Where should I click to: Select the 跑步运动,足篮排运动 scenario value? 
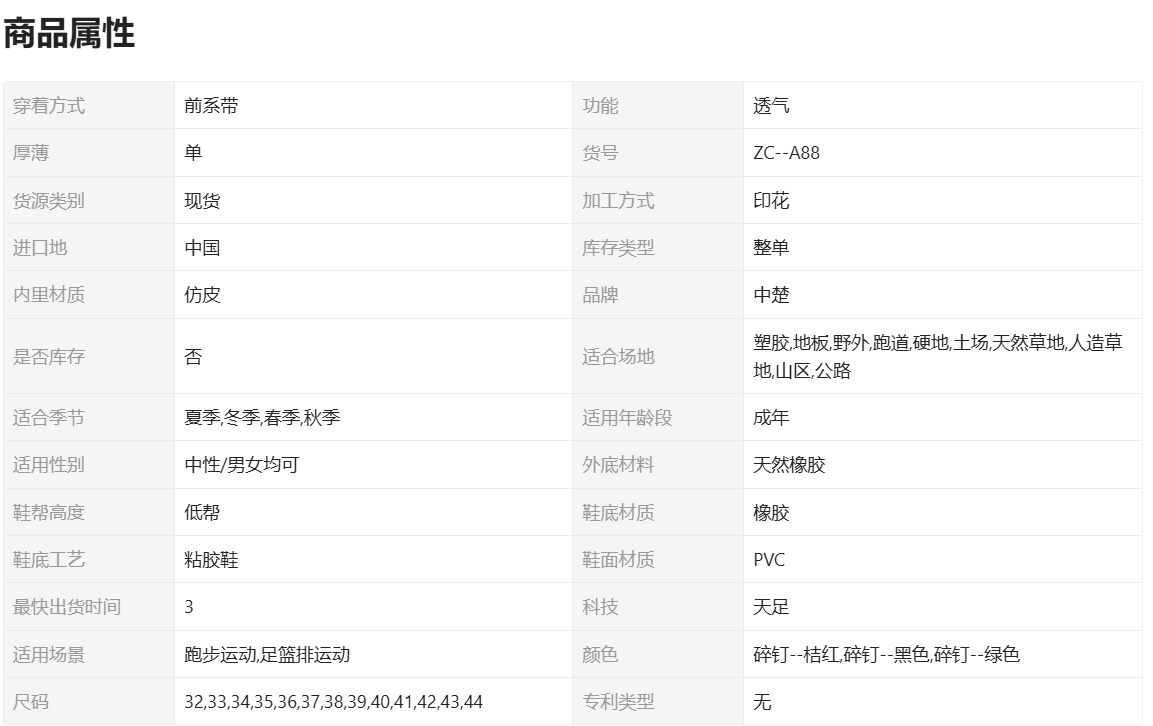click(x=267, y=655)
